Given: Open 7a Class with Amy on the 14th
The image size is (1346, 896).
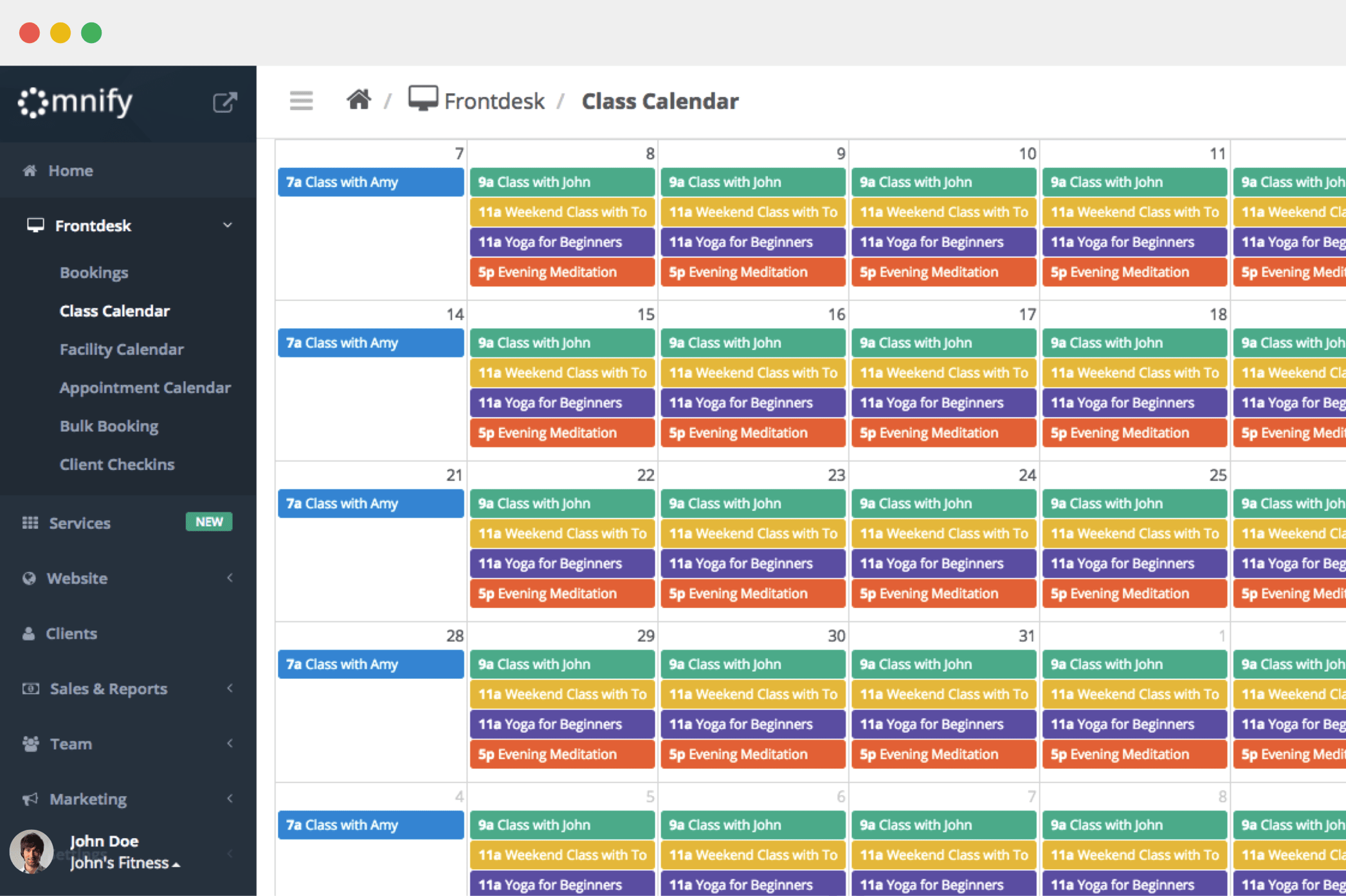Looking at the screenshot, I should coord(370,343).
